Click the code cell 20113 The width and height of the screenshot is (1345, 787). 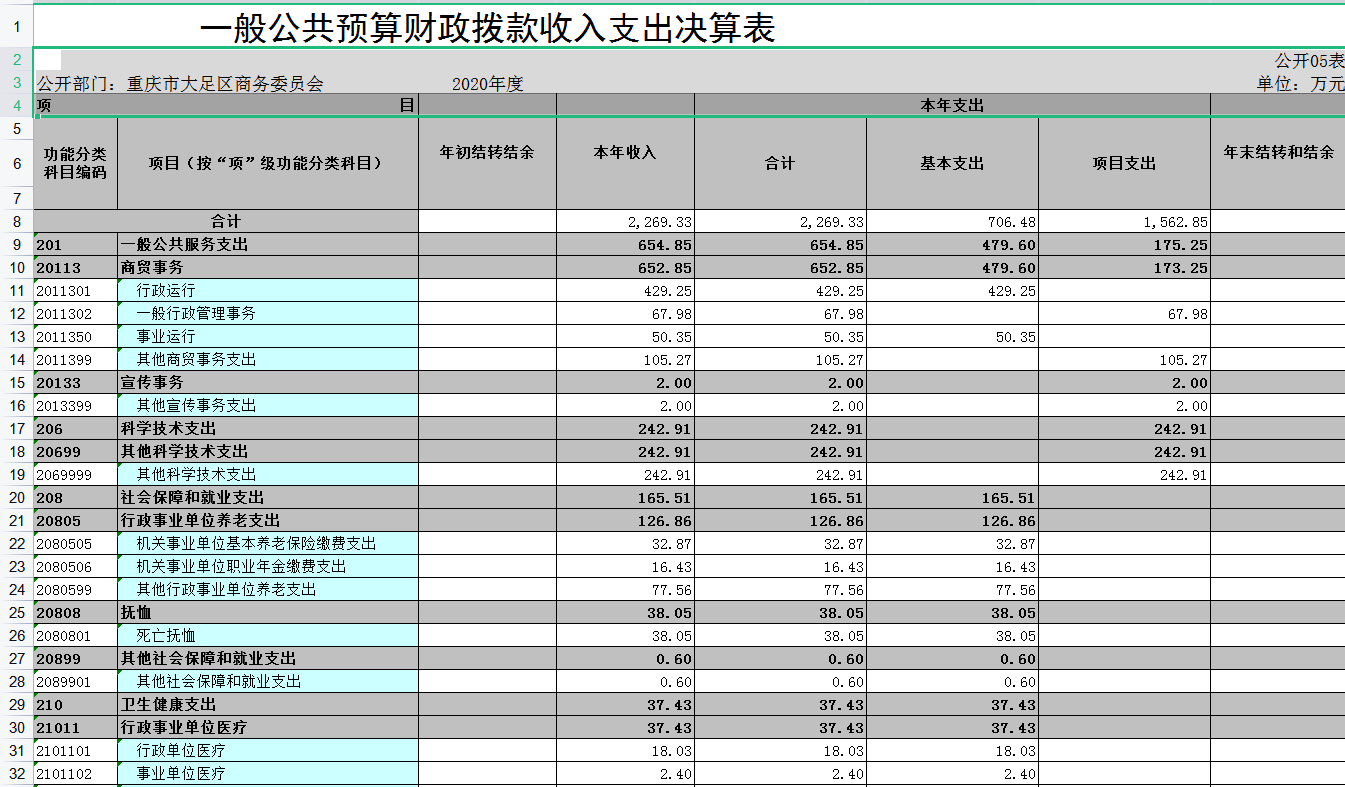(75, 267)
